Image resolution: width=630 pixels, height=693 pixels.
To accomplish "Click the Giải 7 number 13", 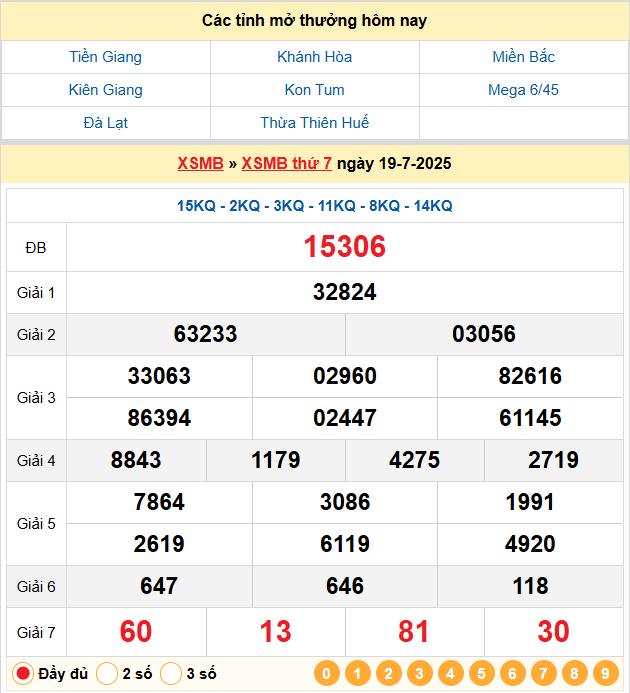I will click(x=275, y=632).
